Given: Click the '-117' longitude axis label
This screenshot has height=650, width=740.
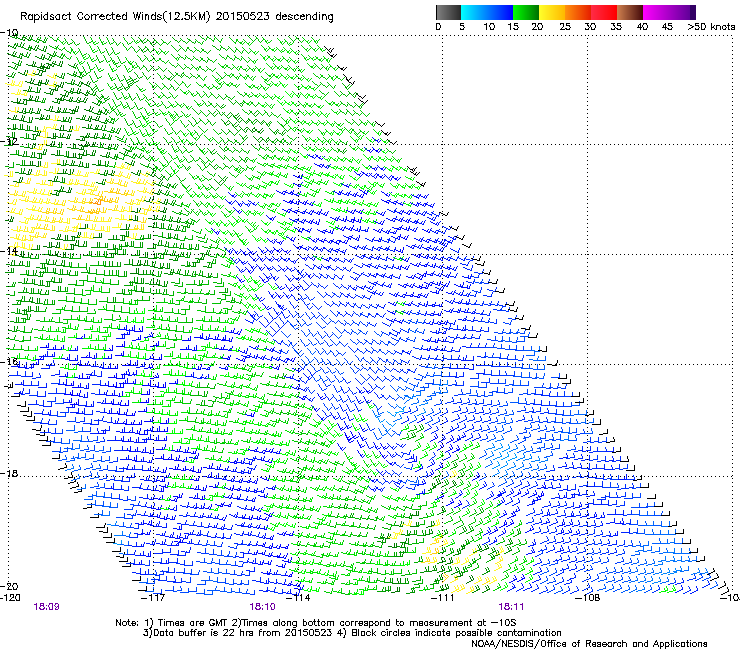Looking at the screenshot, I should click(x=153, y=598).
